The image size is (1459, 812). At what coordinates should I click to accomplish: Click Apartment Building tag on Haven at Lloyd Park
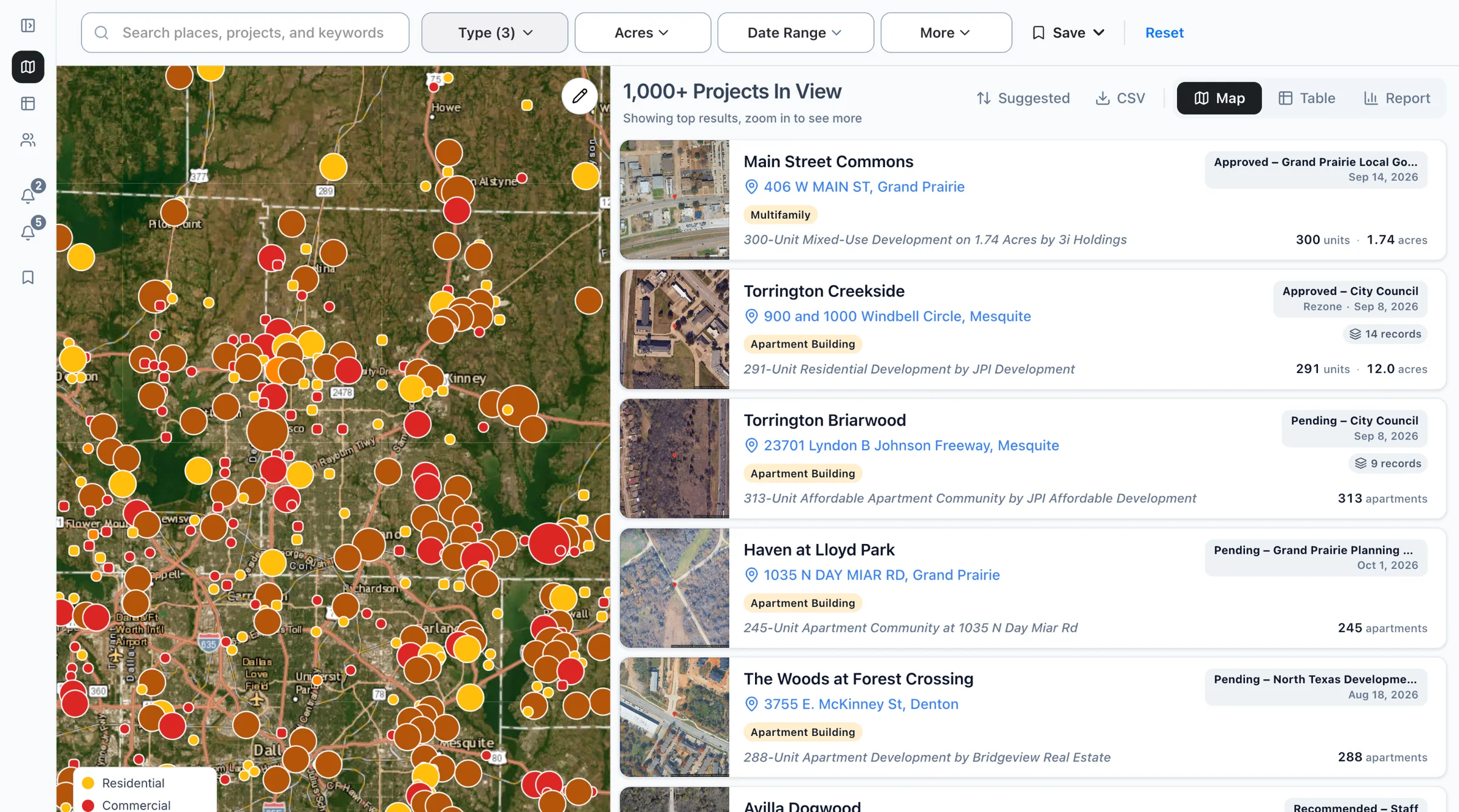802,604
